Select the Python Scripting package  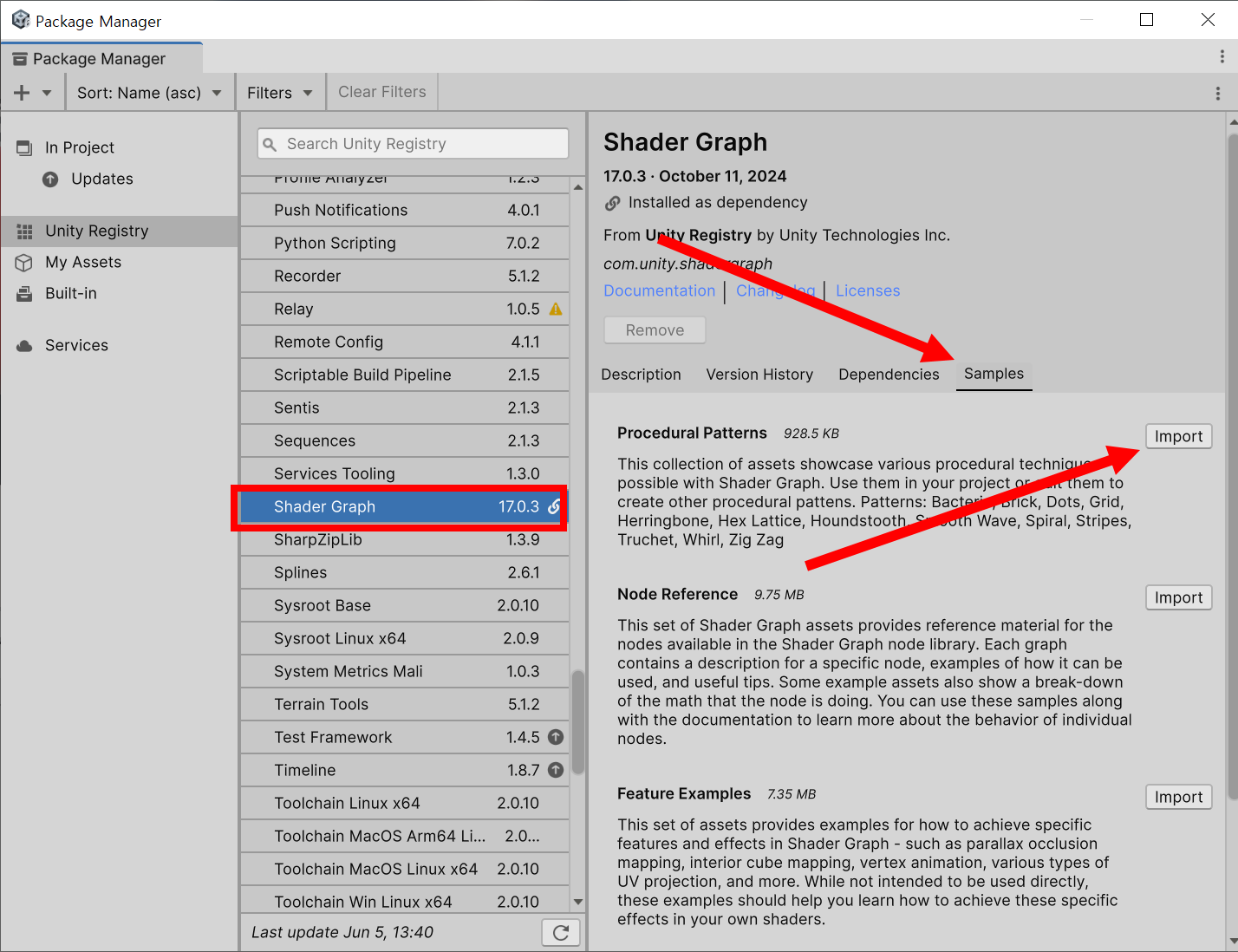tap(404, 243)
